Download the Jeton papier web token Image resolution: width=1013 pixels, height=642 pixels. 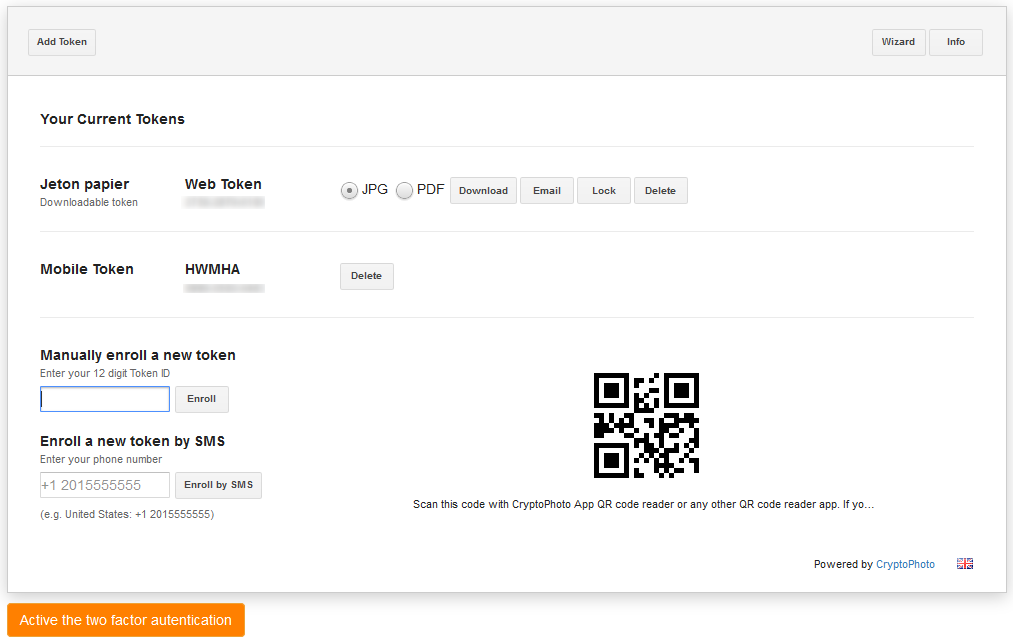(483, 191)
